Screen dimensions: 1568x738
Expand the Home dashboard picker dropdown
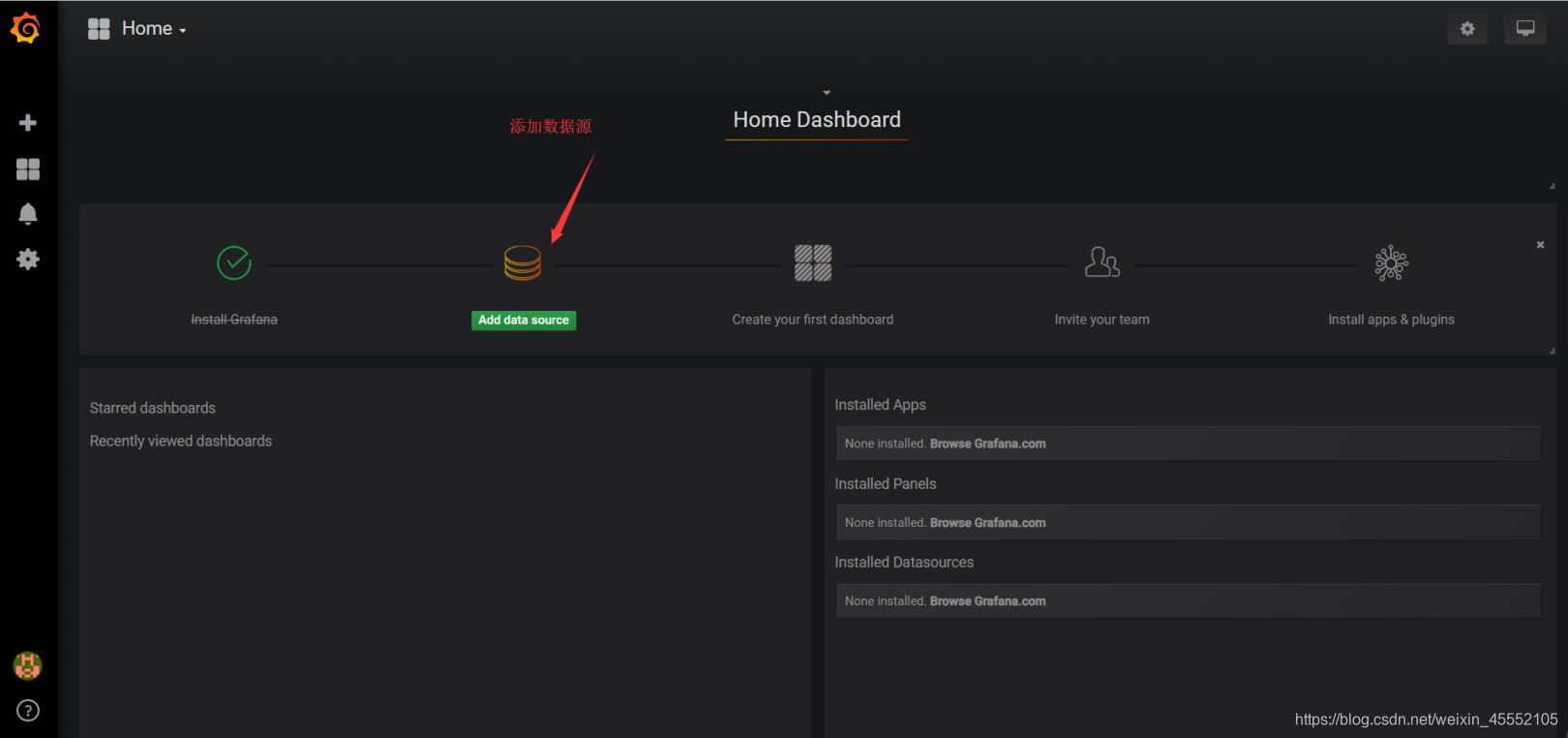154,29
